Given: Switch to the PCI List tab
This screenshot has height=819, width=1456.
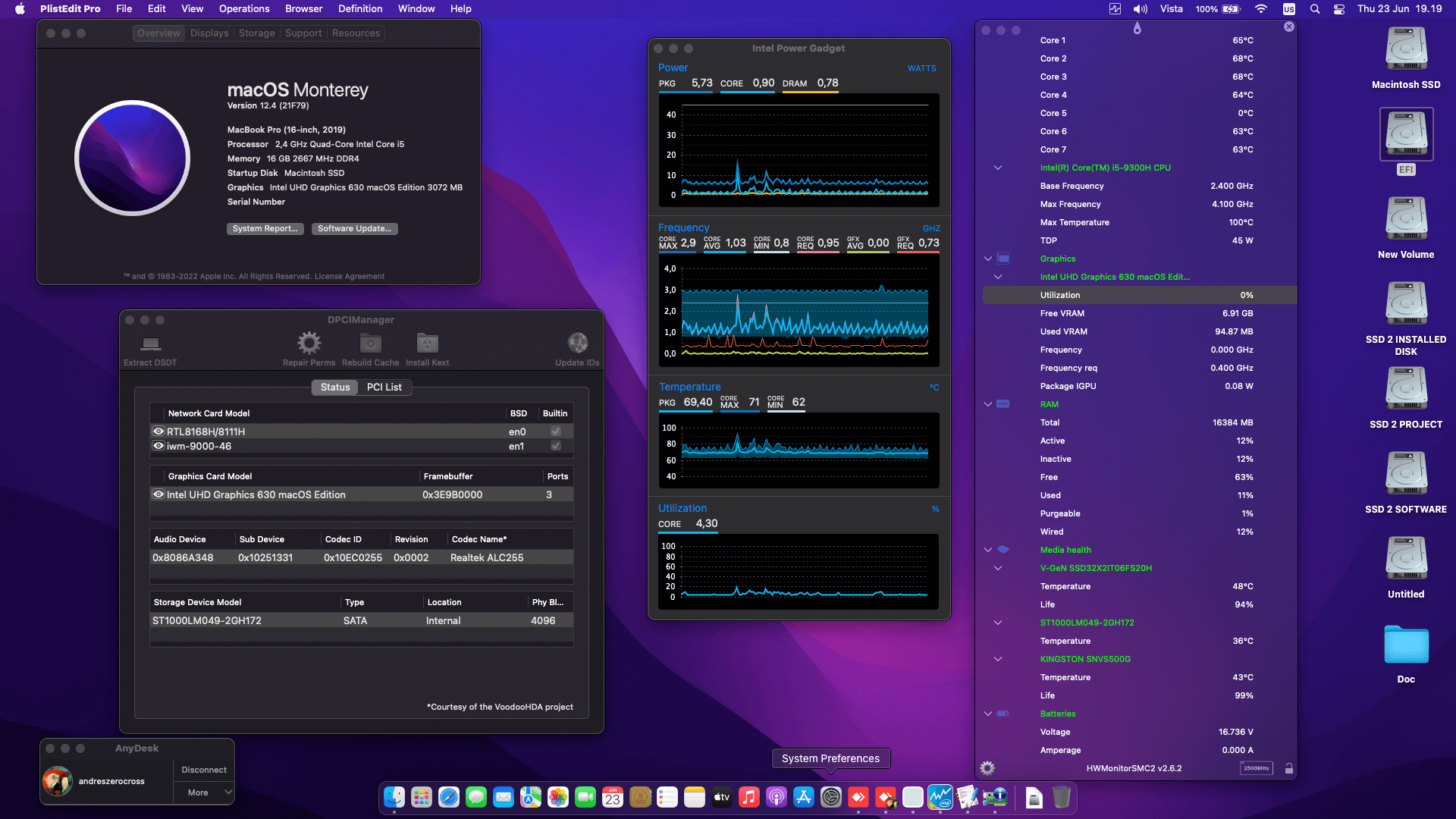Looking at the screenshot, I should (384, 387).
